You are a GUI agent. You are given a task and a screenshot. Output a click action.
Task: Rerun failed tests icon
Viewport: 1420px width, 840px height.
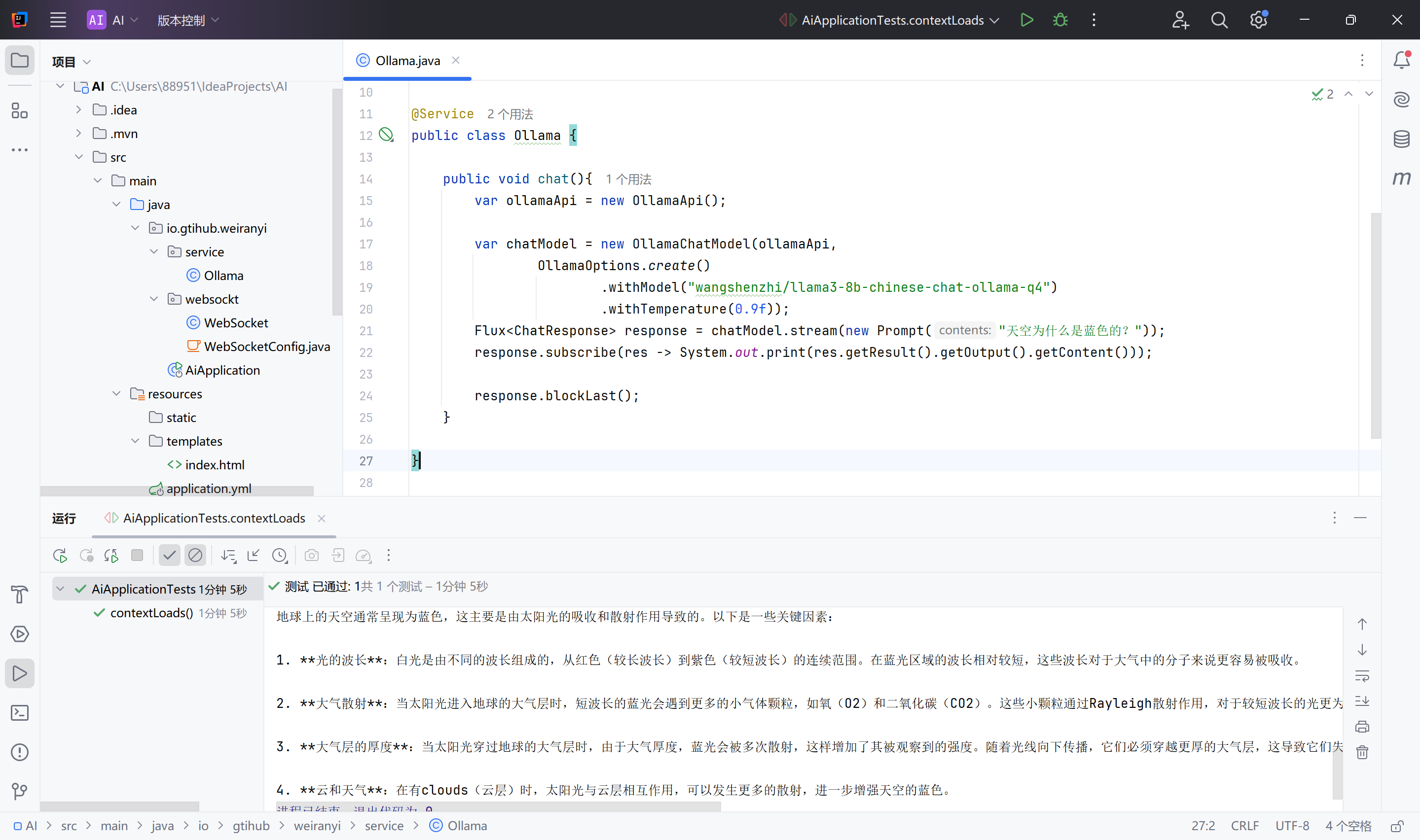point(86,555)
